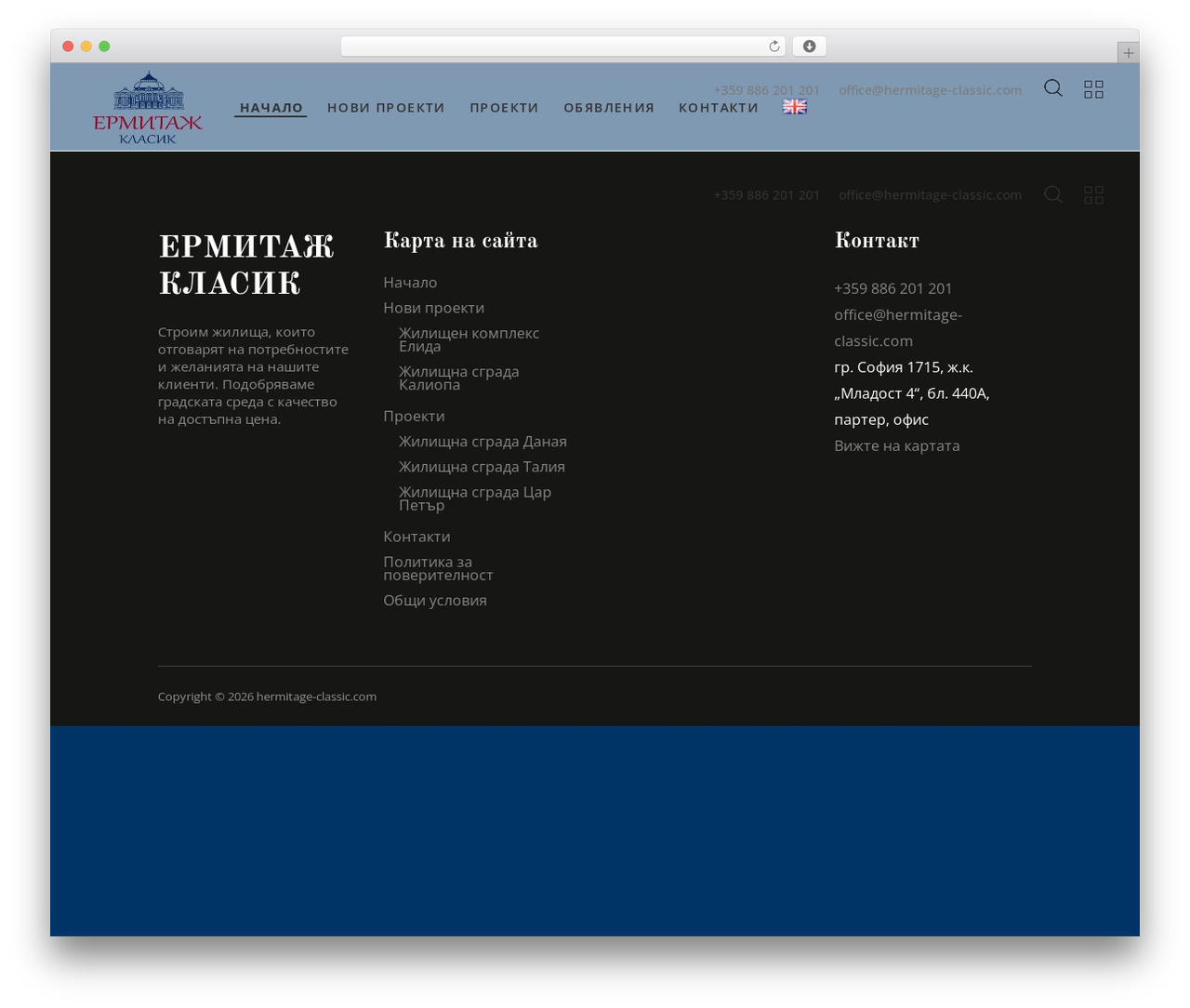Click the Ермитаж Класик logo
This screenshot has height=1008, width=1190.
pos(148,107)
